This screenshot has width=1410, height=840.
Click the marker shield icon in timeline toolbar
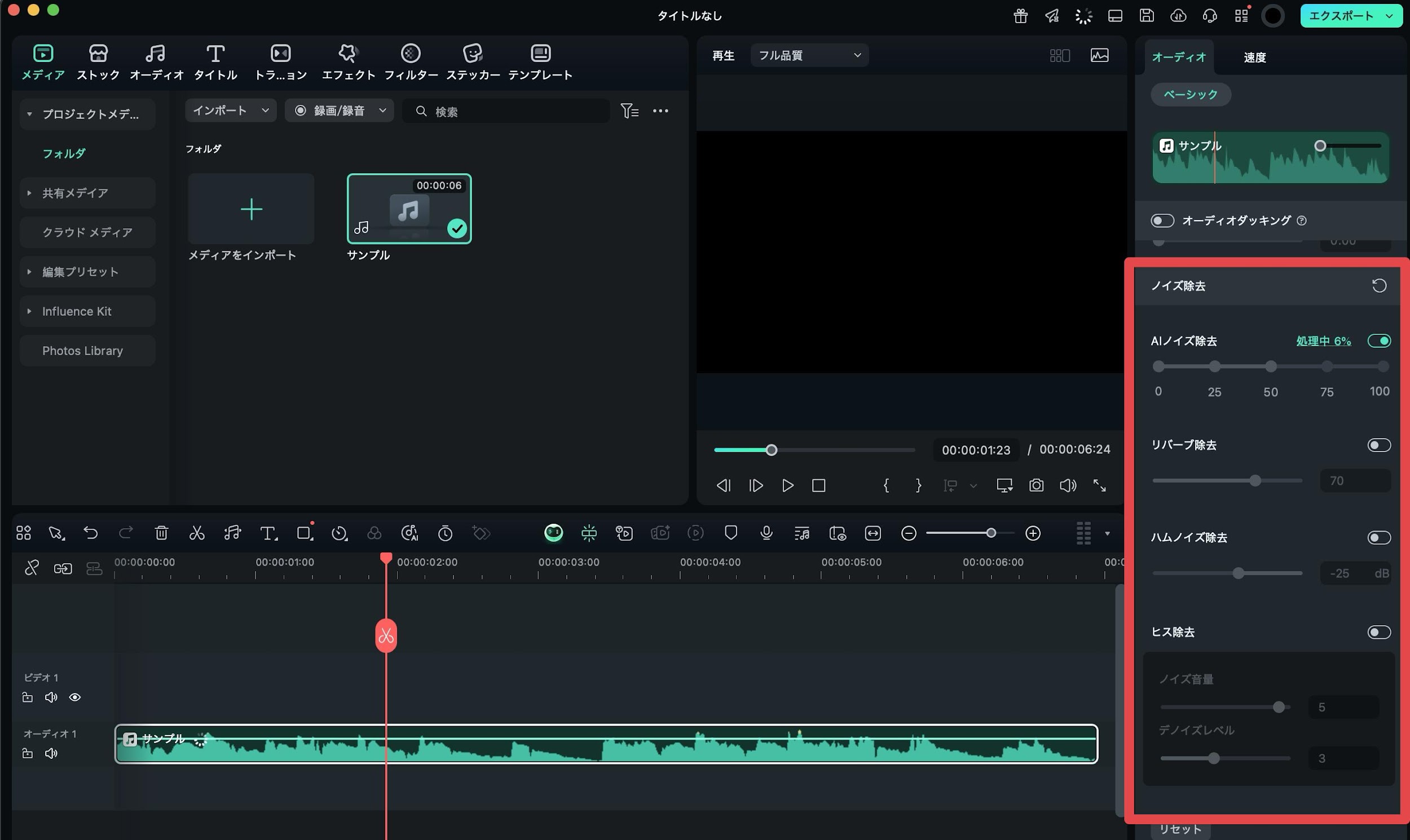[730, 533]
